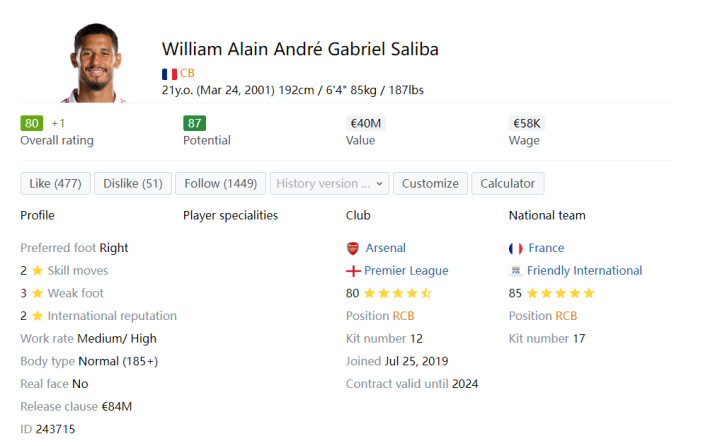Viewport: 720px width, 446px height.
Task: Follow the player with Follow (1449)
Action: (220, 184)
